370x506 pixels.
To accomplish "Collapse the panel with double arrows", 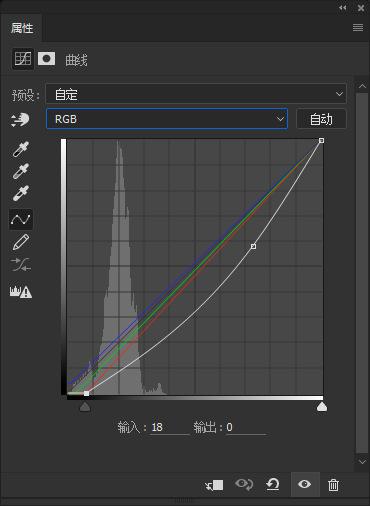I will (x=343, y=7).
